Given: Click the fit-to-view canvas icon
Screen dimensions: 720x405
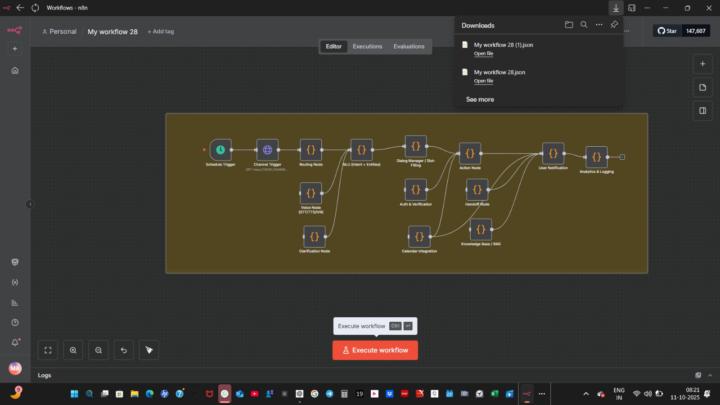Looking at the screenshot, I should [47, 350].
